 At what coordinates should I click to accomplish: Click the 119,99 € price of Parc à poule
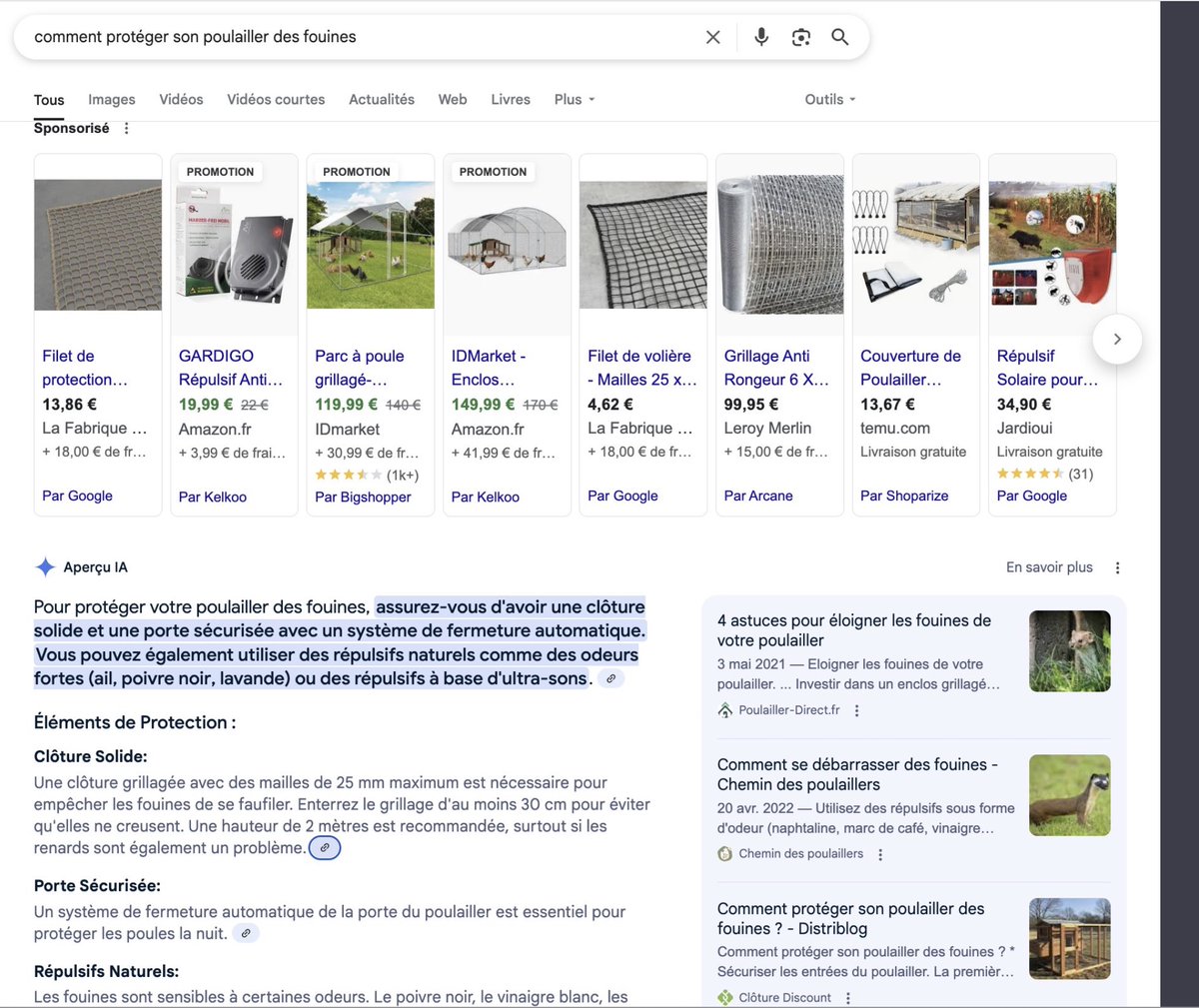pos(346,405)
